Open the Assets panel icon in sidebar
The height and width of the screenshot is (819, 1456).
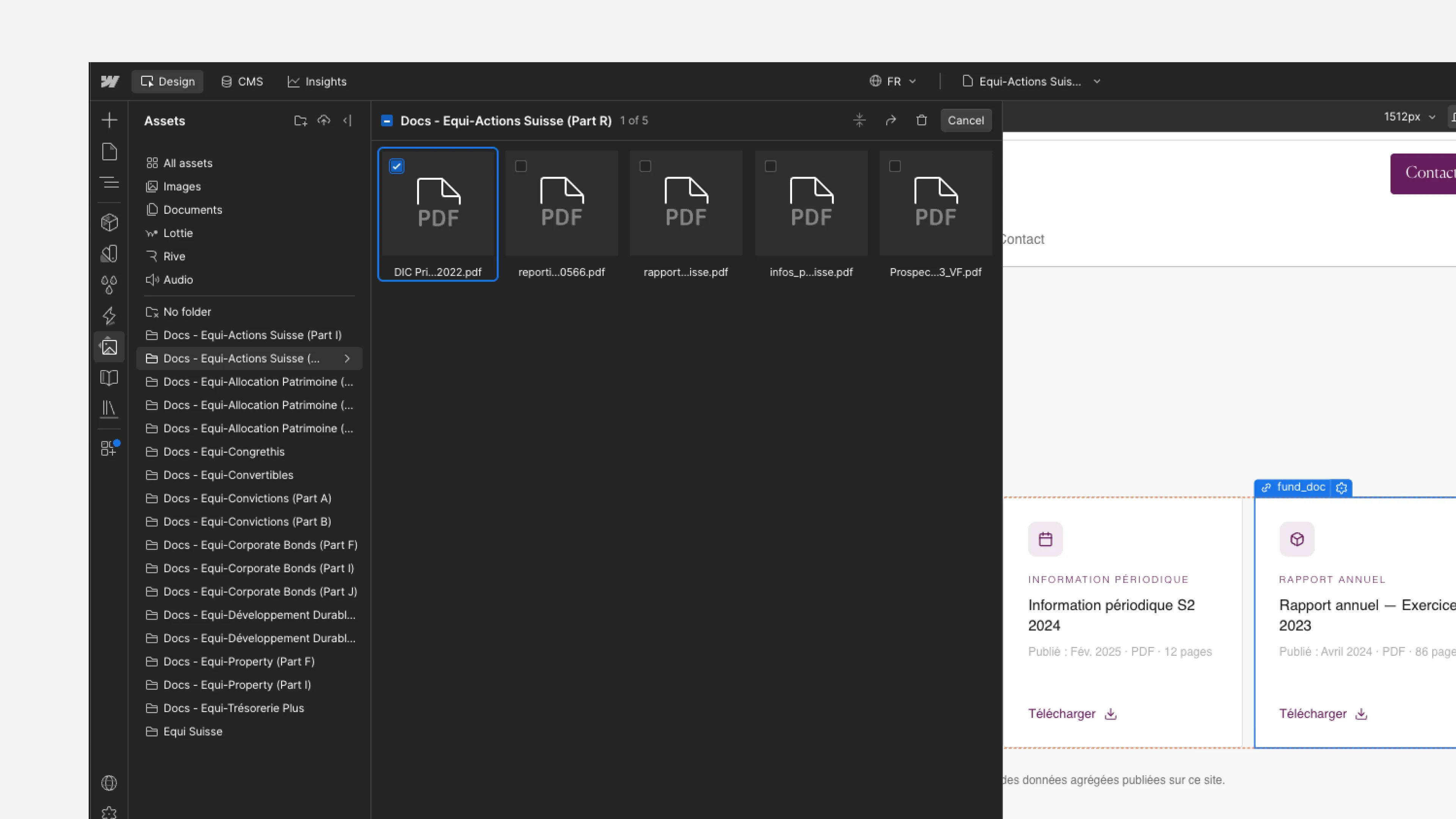point(109,347)
